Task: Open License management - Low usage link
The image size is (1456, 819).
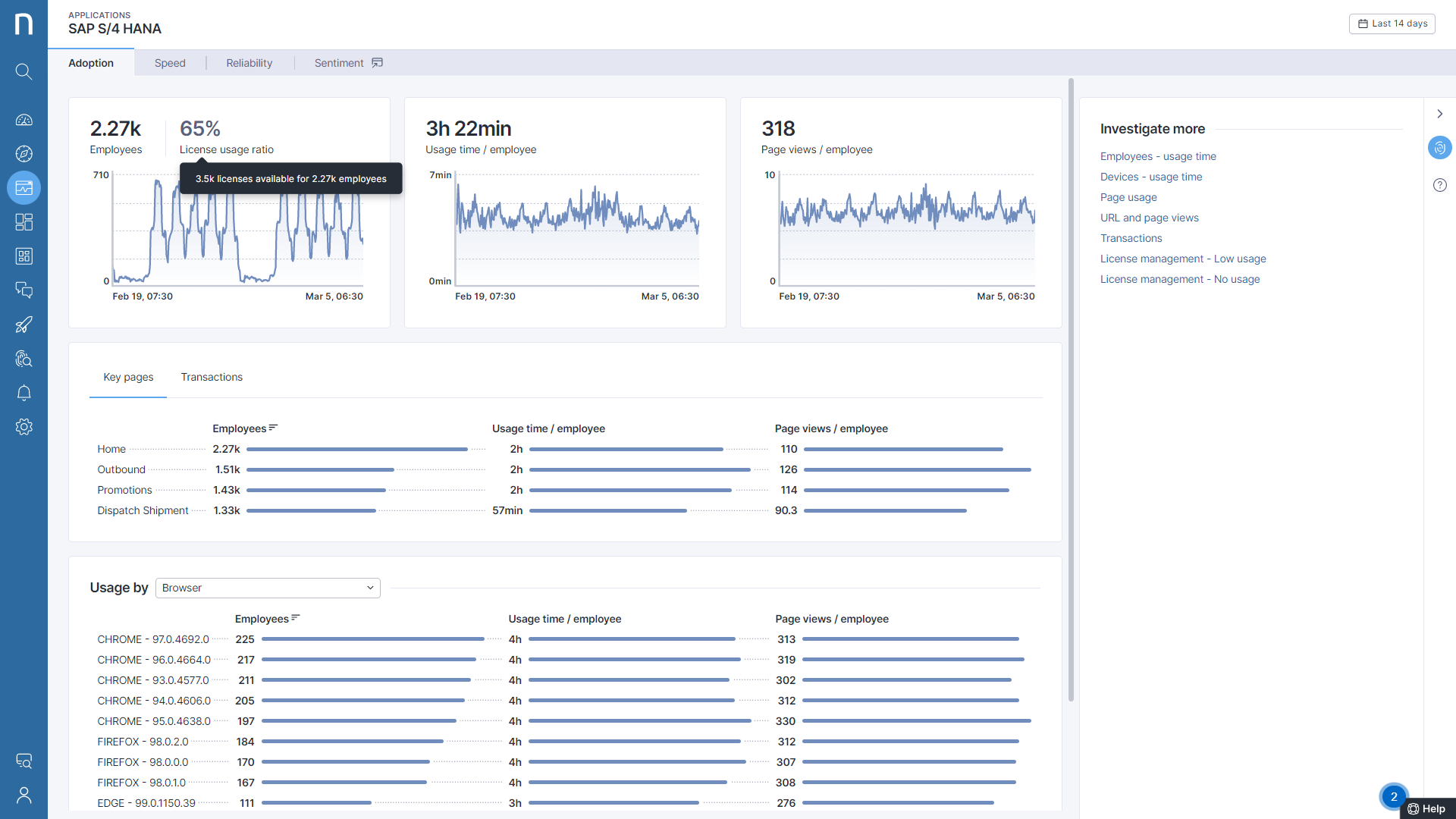Action: click(x=1182, y=259)
